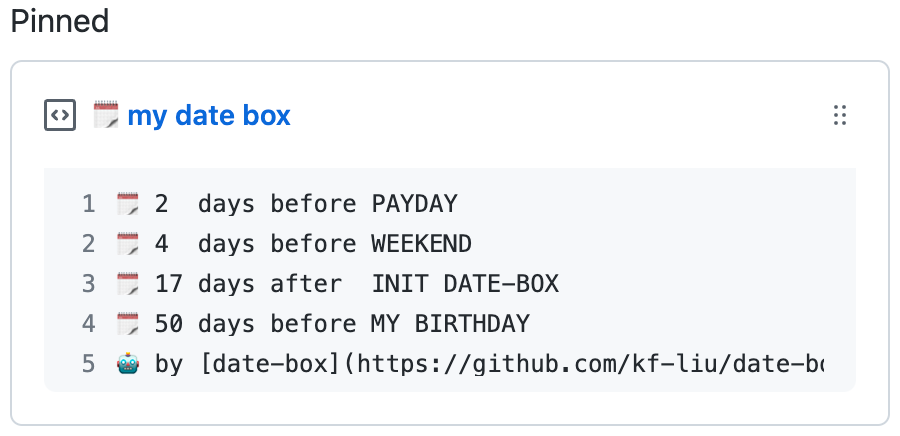The width and height of the screenshot is (900, 436).
Task: Click the robot emoji on line 5
Action: [127, 365]
